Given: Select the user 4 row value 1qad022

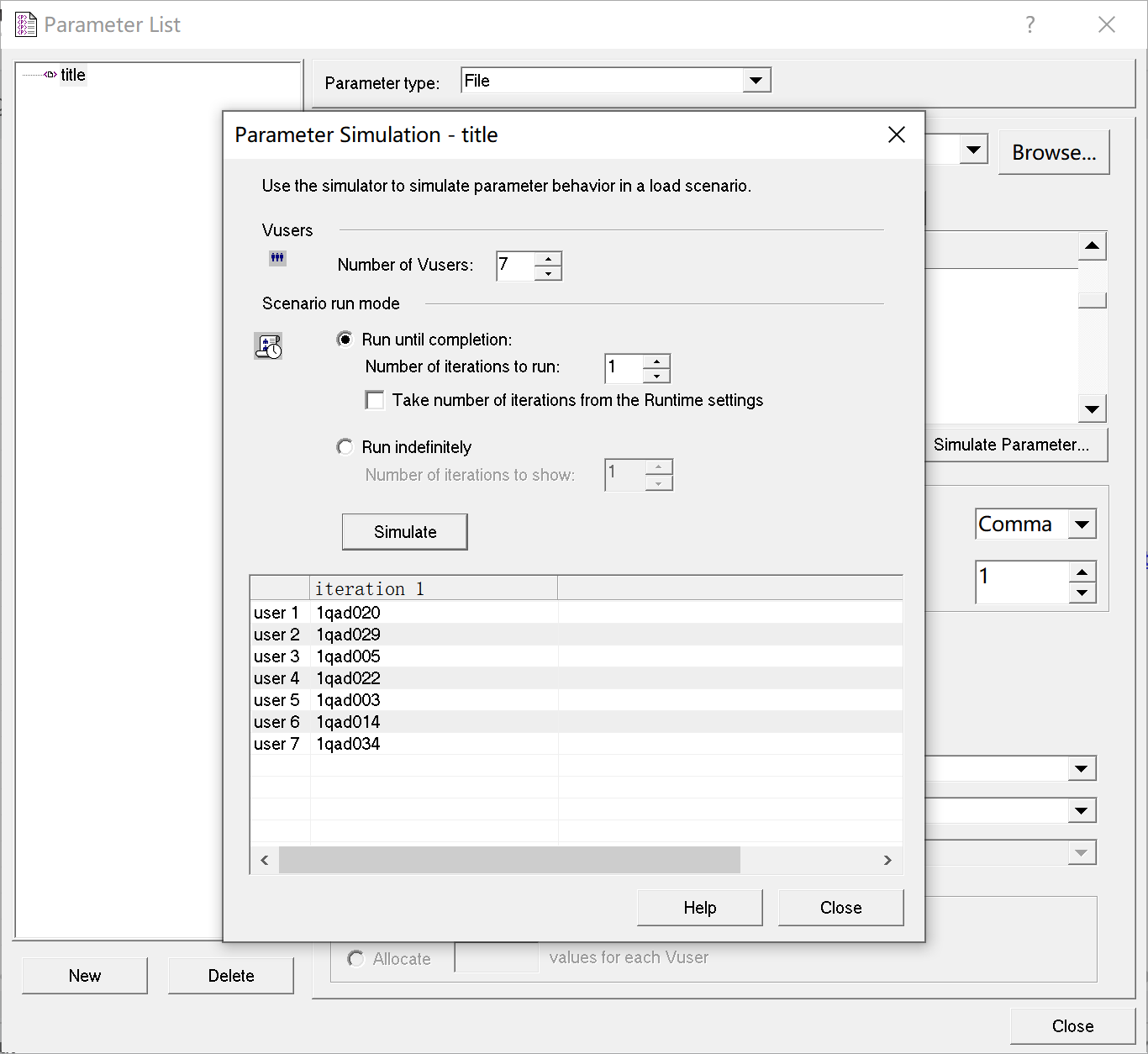Looking at the screenshot, I should (348, 678).
